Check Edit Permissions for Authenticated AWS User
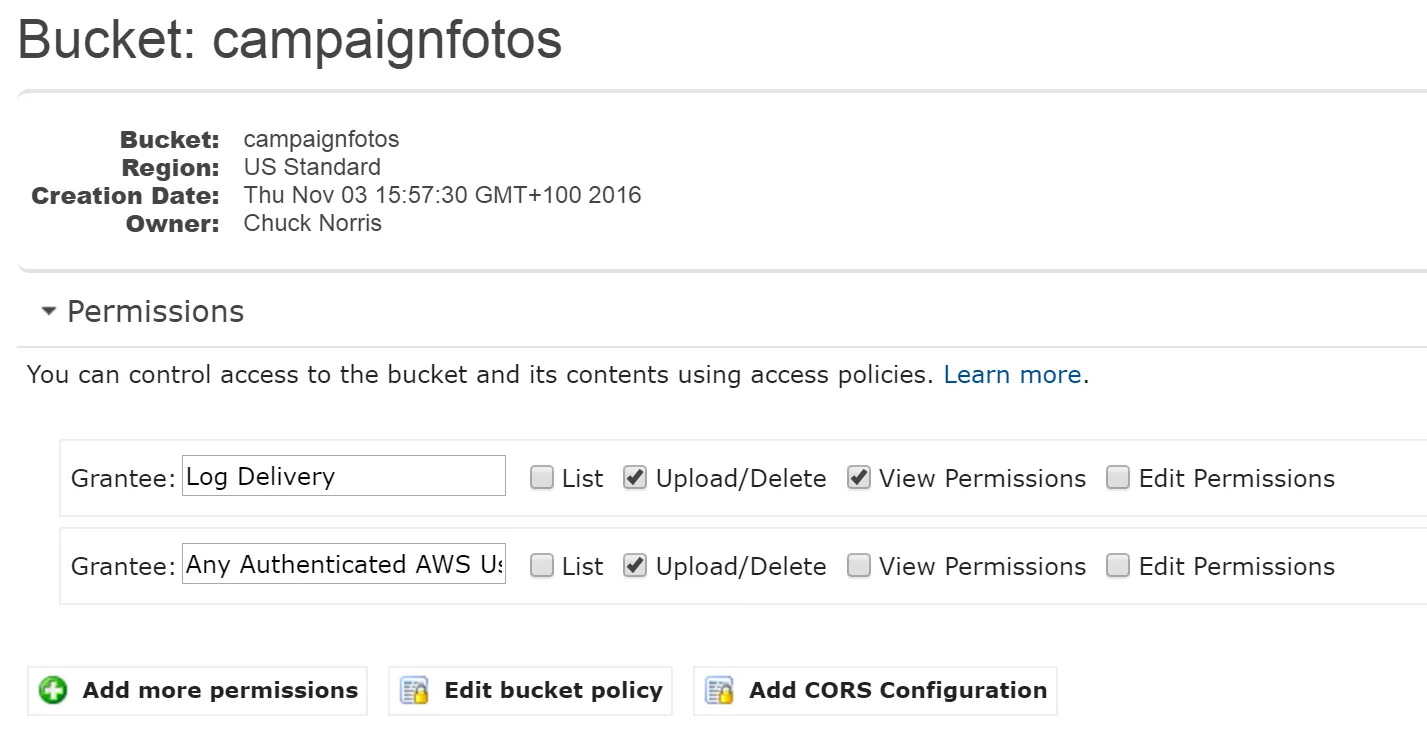The width and height of the screenshot is (1427, 742). tap(1118, 566)
